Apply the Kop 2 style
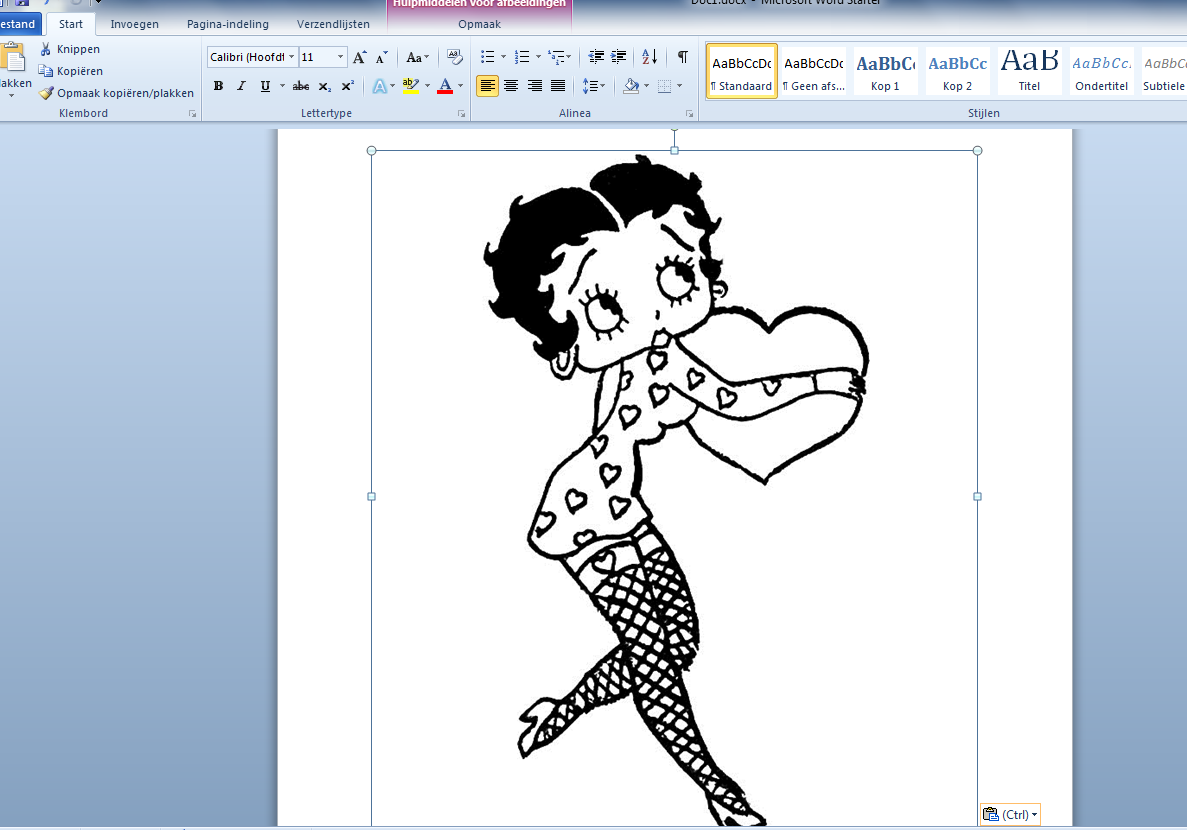The height and width of the screenshot is (830, 1187). point(958,71)
